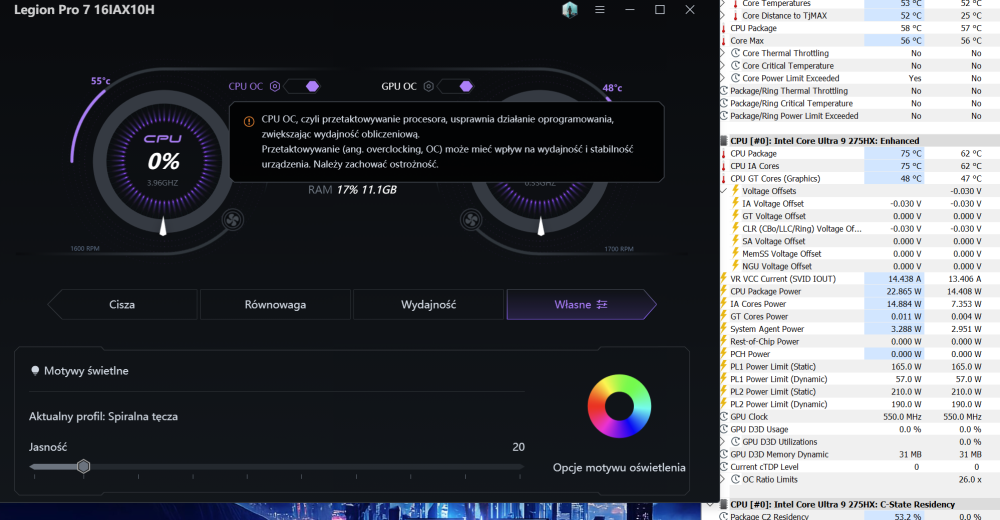Click the rainbow color wheel
Screen dimensions: 1000x520
pos(619,406)
